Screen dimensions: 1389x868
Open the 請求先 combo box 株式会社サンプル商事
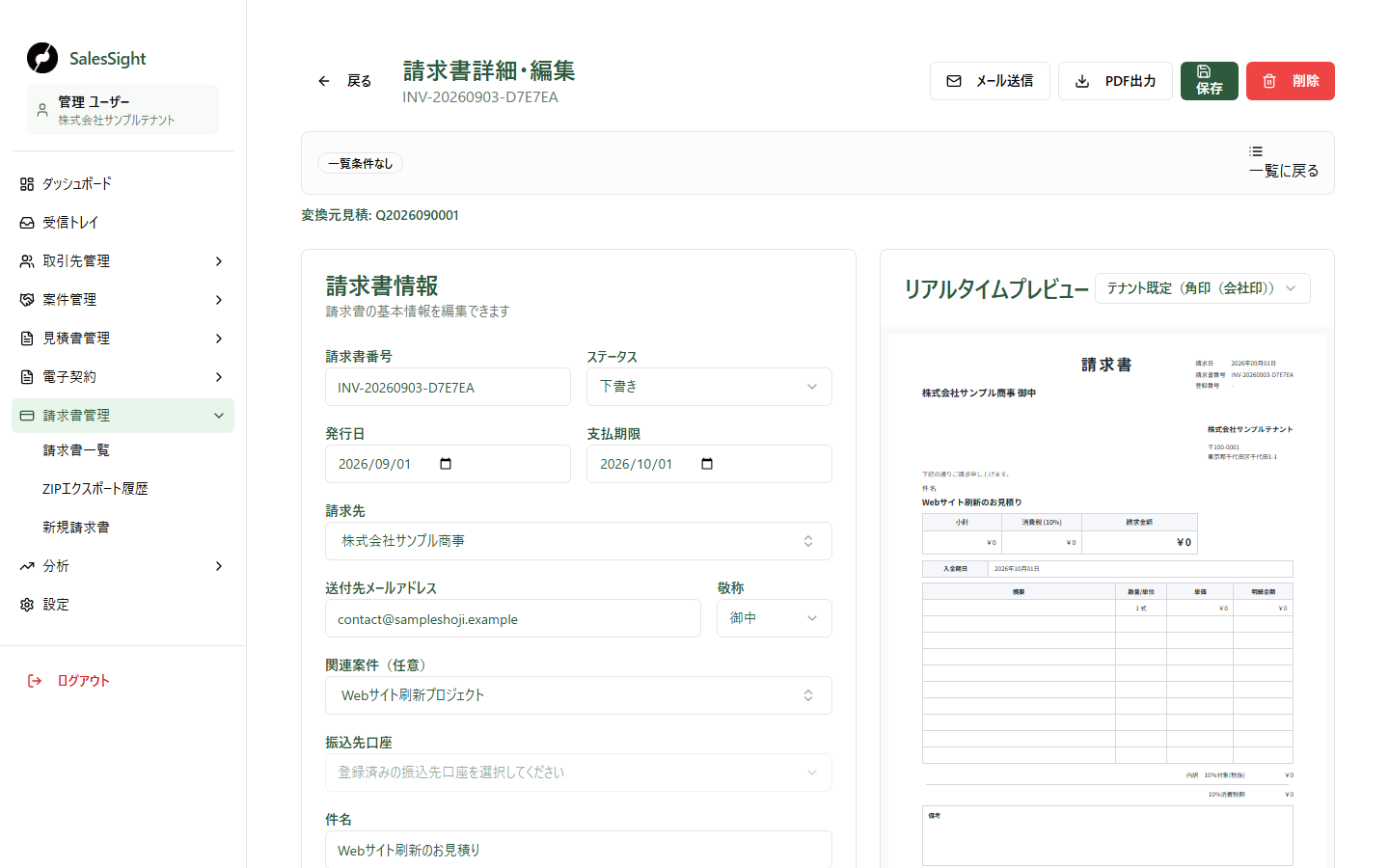[579, 541]
